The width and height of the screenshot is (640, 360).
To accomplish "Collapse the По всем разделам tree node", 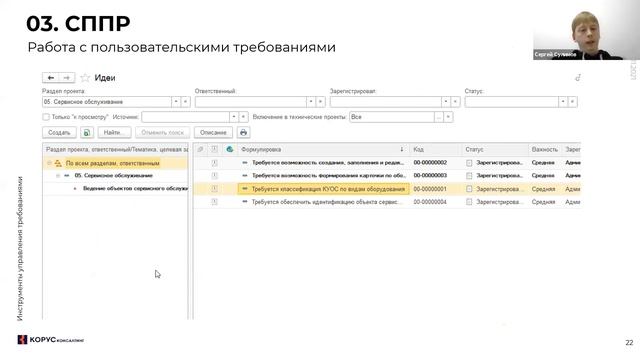I will point(49,163).
